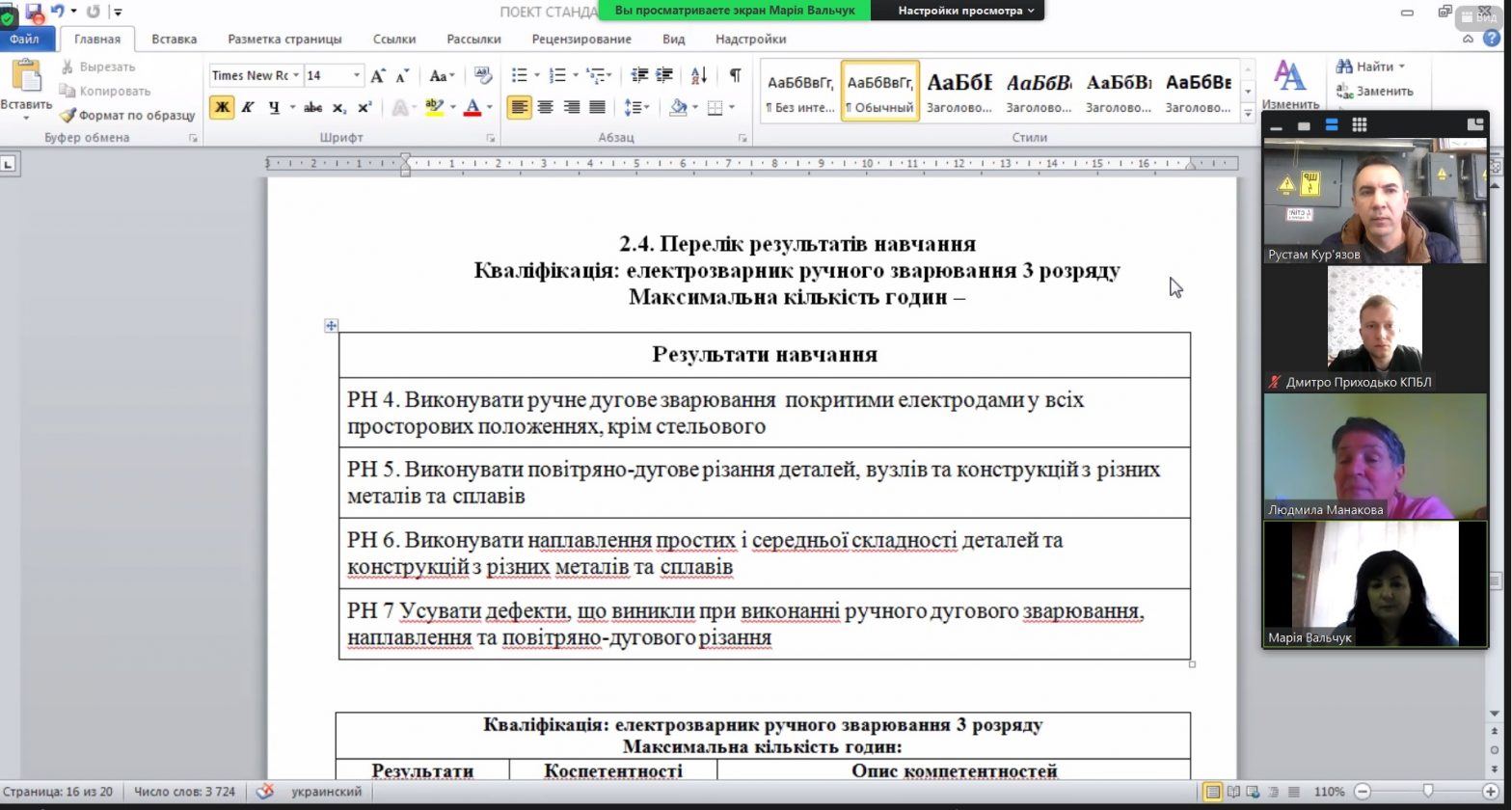Click the Word Help question mark
Screen dimensions: 1512x810
[1494, 39]
